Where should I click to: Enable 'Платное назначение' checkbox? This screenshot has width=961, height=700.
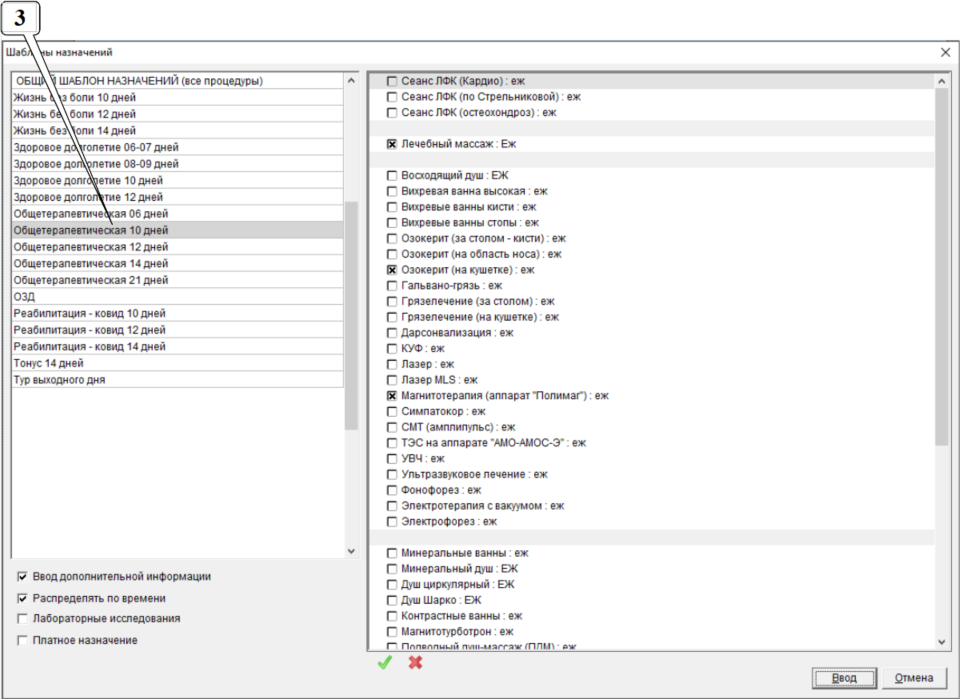pyautogui.click(x=23, y=640)
